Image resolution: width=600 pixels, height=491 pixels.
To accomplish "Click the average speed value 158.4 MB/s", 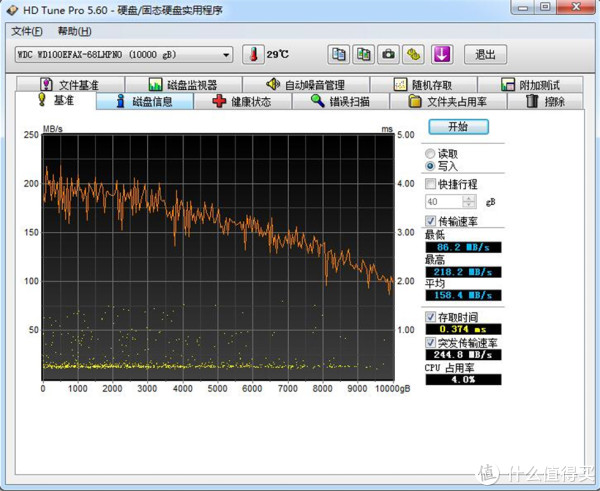I will (463, 295).
